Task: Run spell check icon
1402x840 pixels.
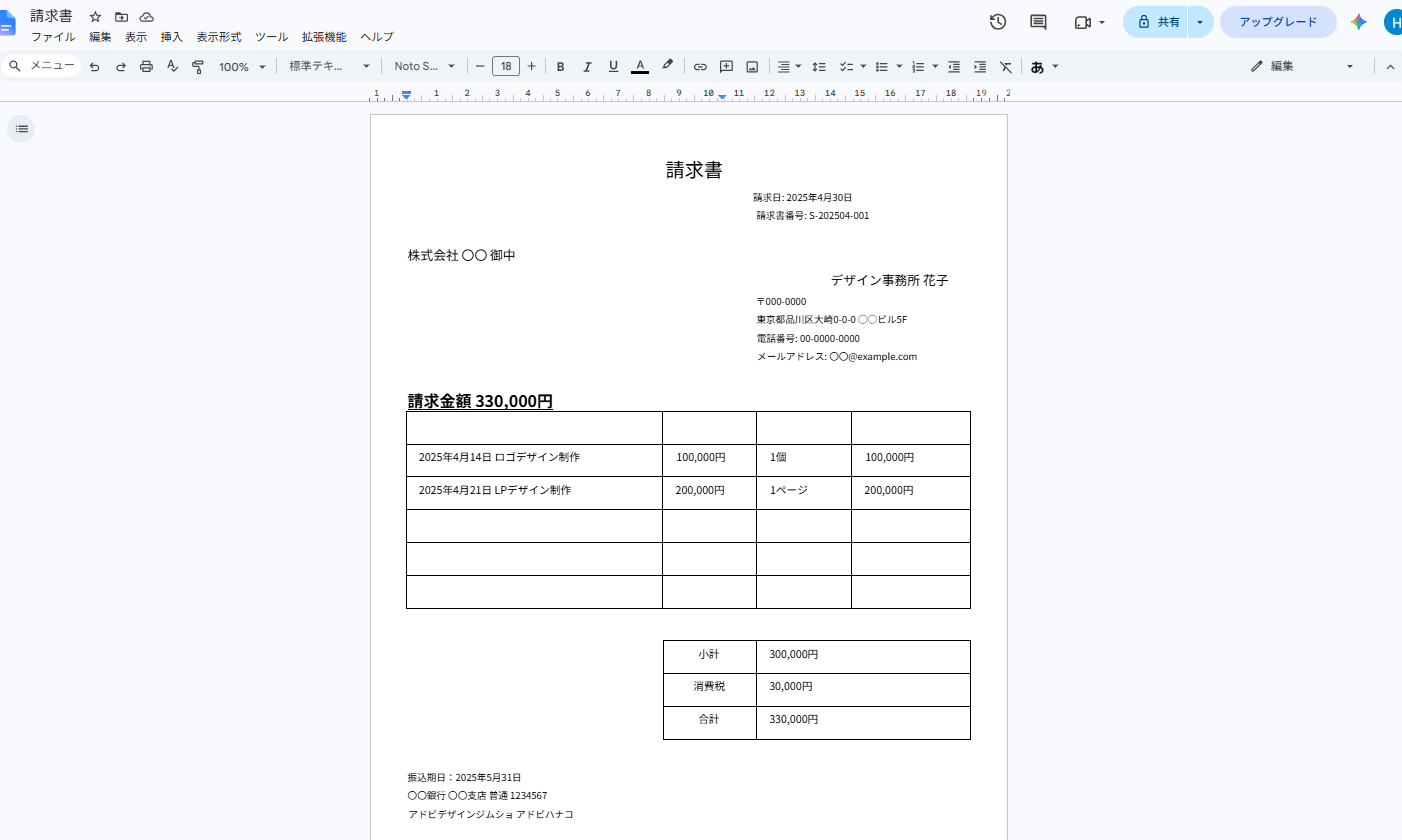Action: (x=172, y=67)
